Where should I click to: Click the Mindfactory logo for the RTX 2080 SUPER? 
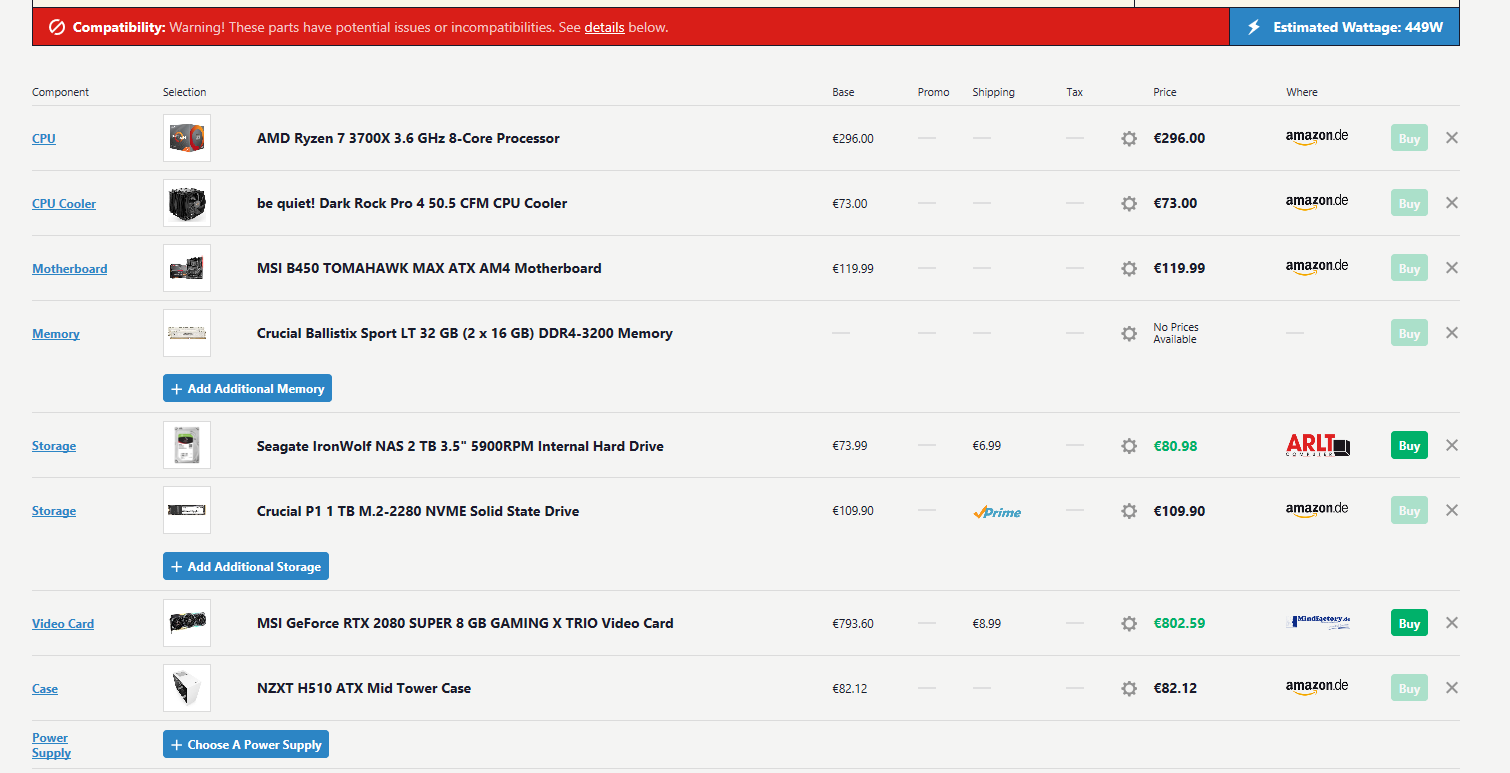point(1318,622)
